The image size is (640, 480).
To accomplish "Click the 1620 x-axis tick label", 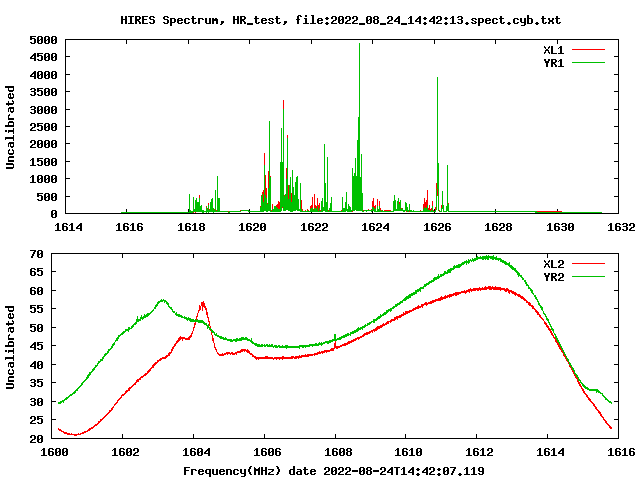I will [x=252, y=227].
